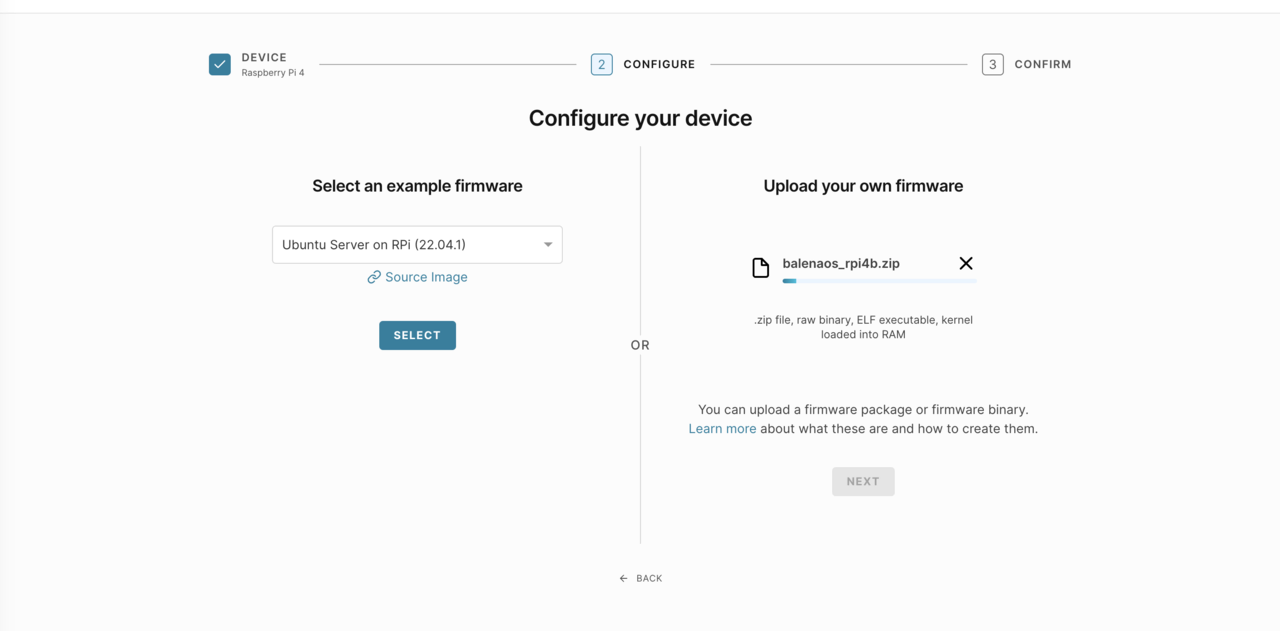The height and width of the screenshot is (631, 1280).
Task: Click the step 3 badge icon
Action: [x=992, y=64]
